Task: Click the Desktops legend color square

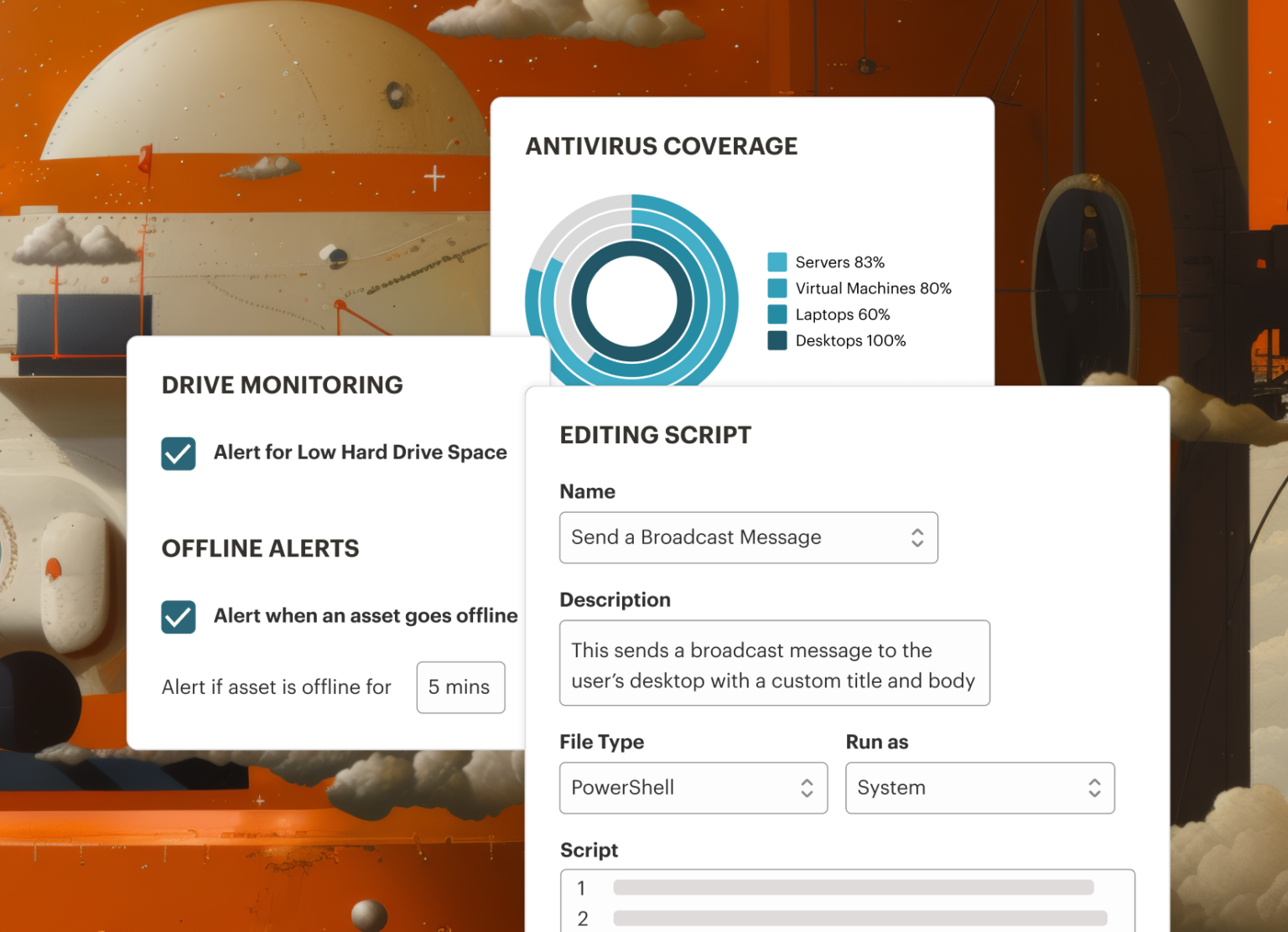Action: pyautogui.click(x=777, y=340)
